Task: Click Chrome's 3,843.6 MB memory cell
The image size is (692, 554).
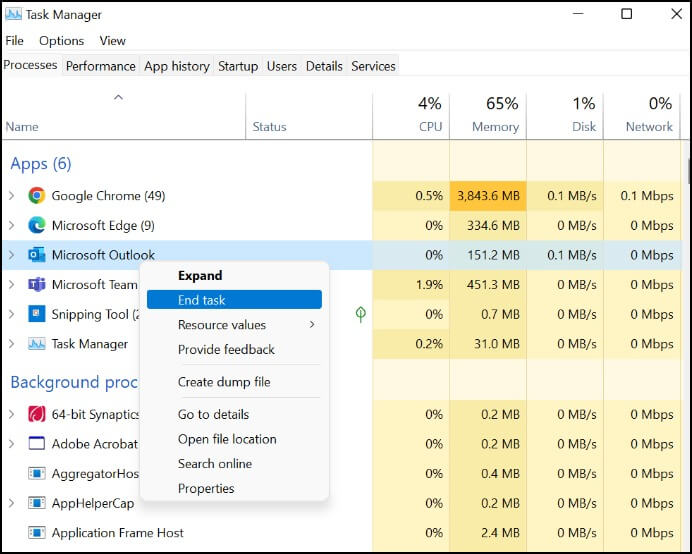Action: click(x=488, y=196)
